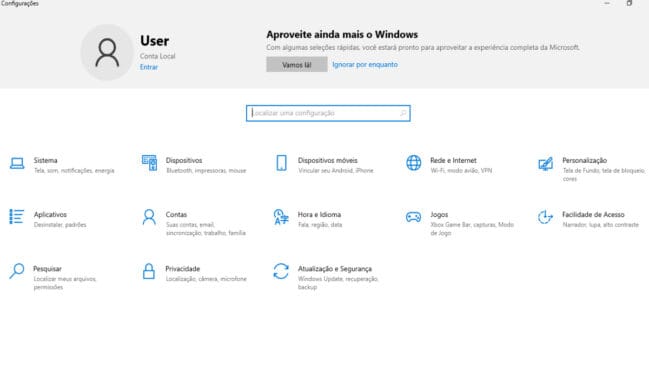Select the Pesquisar title text
The image size is (649, 365).
47,269
